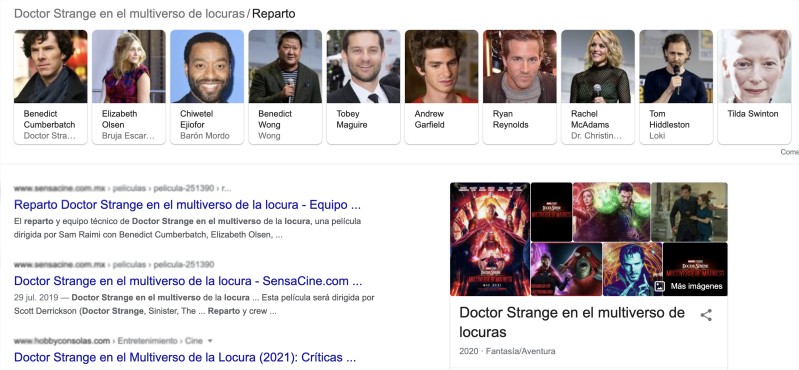Open the blue Doctor Strange portrait illustration

click(632, 269)
